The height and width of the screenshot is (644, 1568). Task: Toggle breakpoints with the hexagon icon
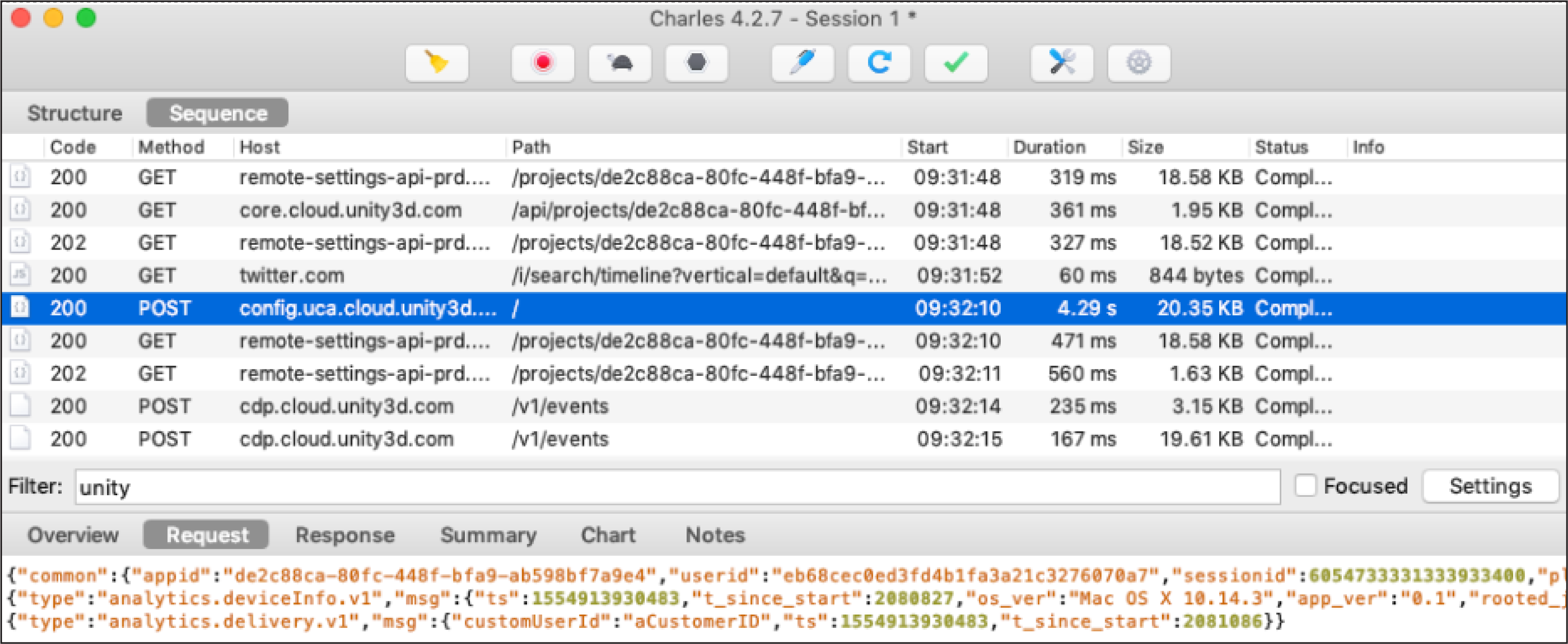[696, 63]
